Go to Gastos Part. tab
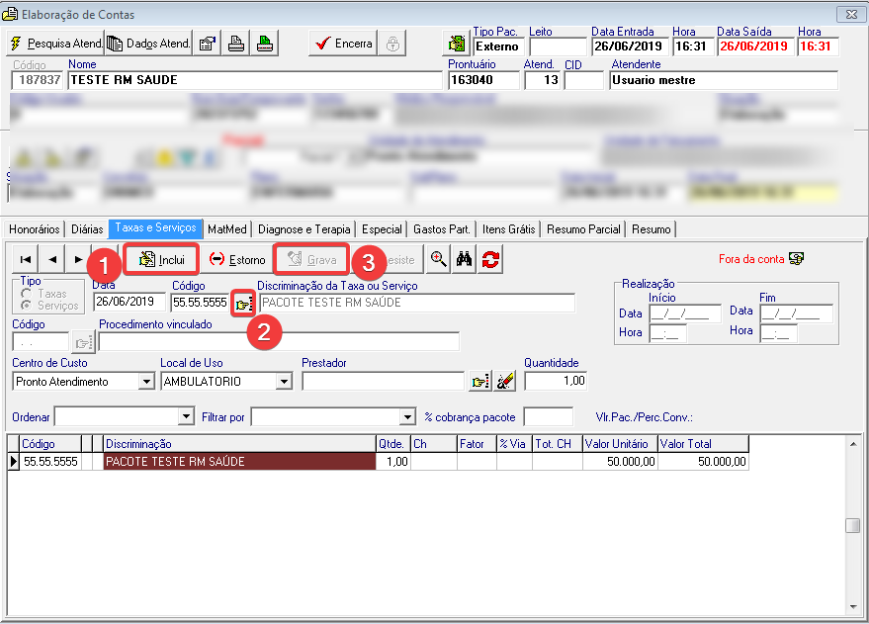 pos(441,229)
